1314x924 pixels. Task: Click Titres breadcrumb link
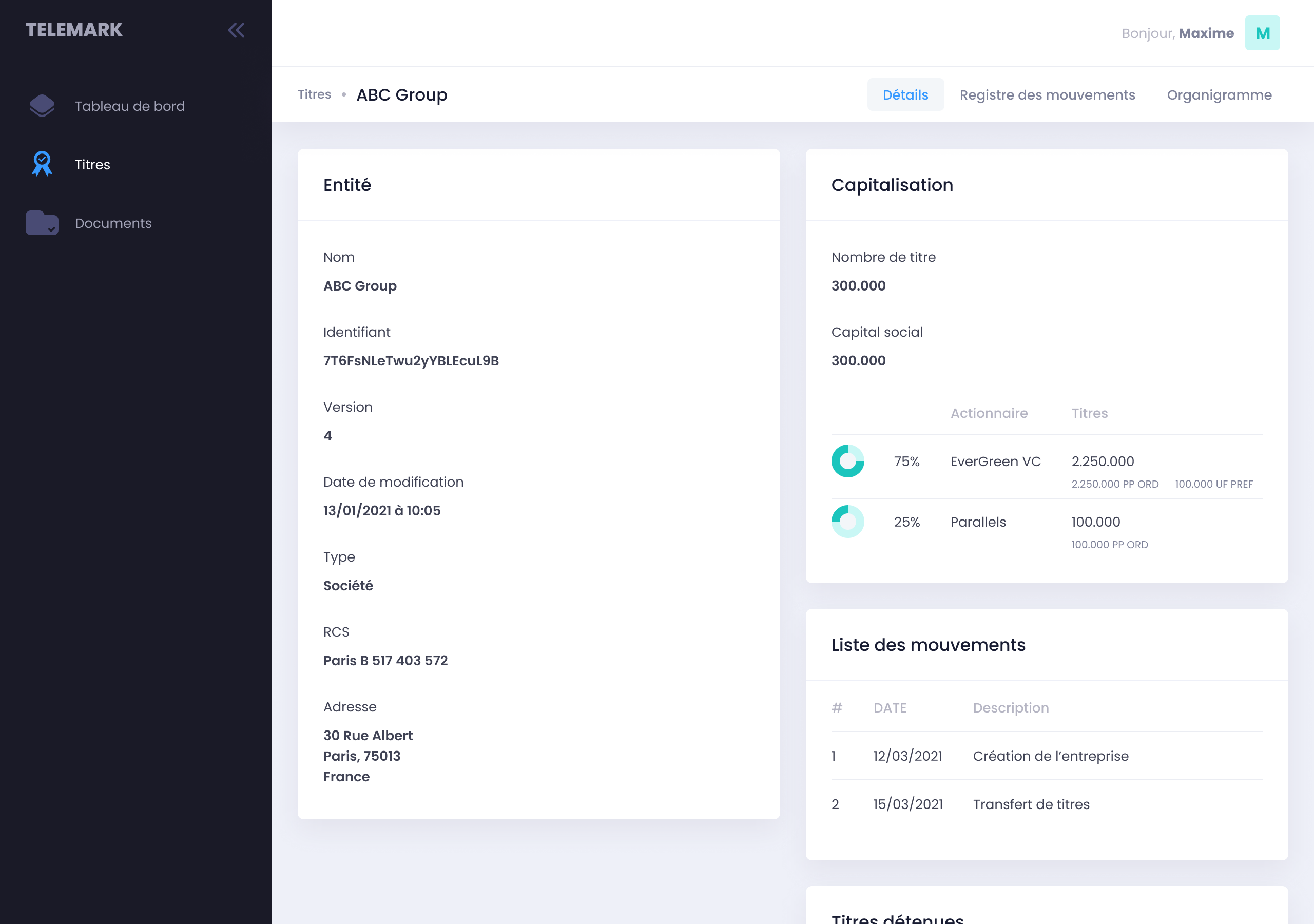click(x=314, y=94)
